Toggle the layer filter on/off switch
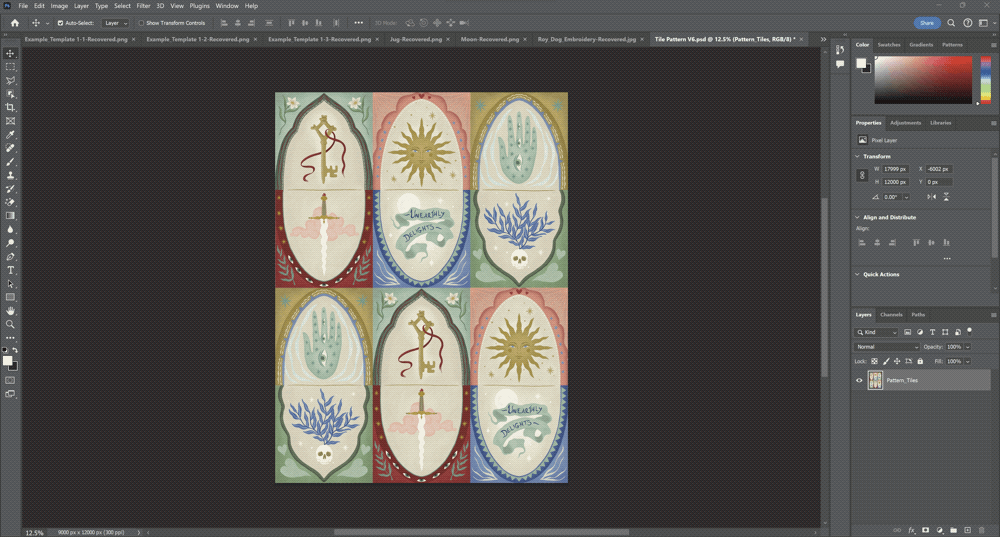The image size is (1000, 537). coord(969,331)
